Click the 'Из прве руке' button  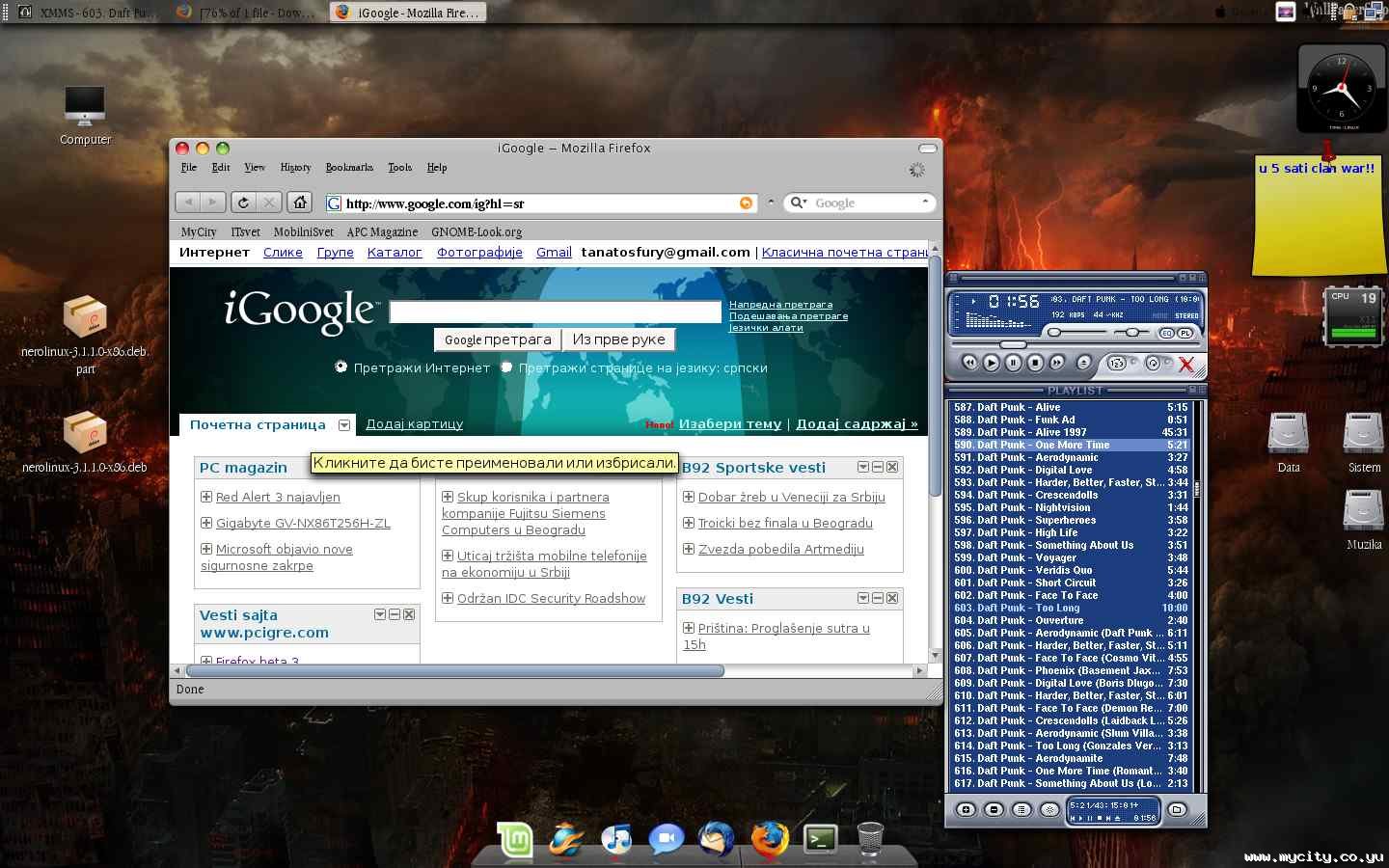point(619,339)
